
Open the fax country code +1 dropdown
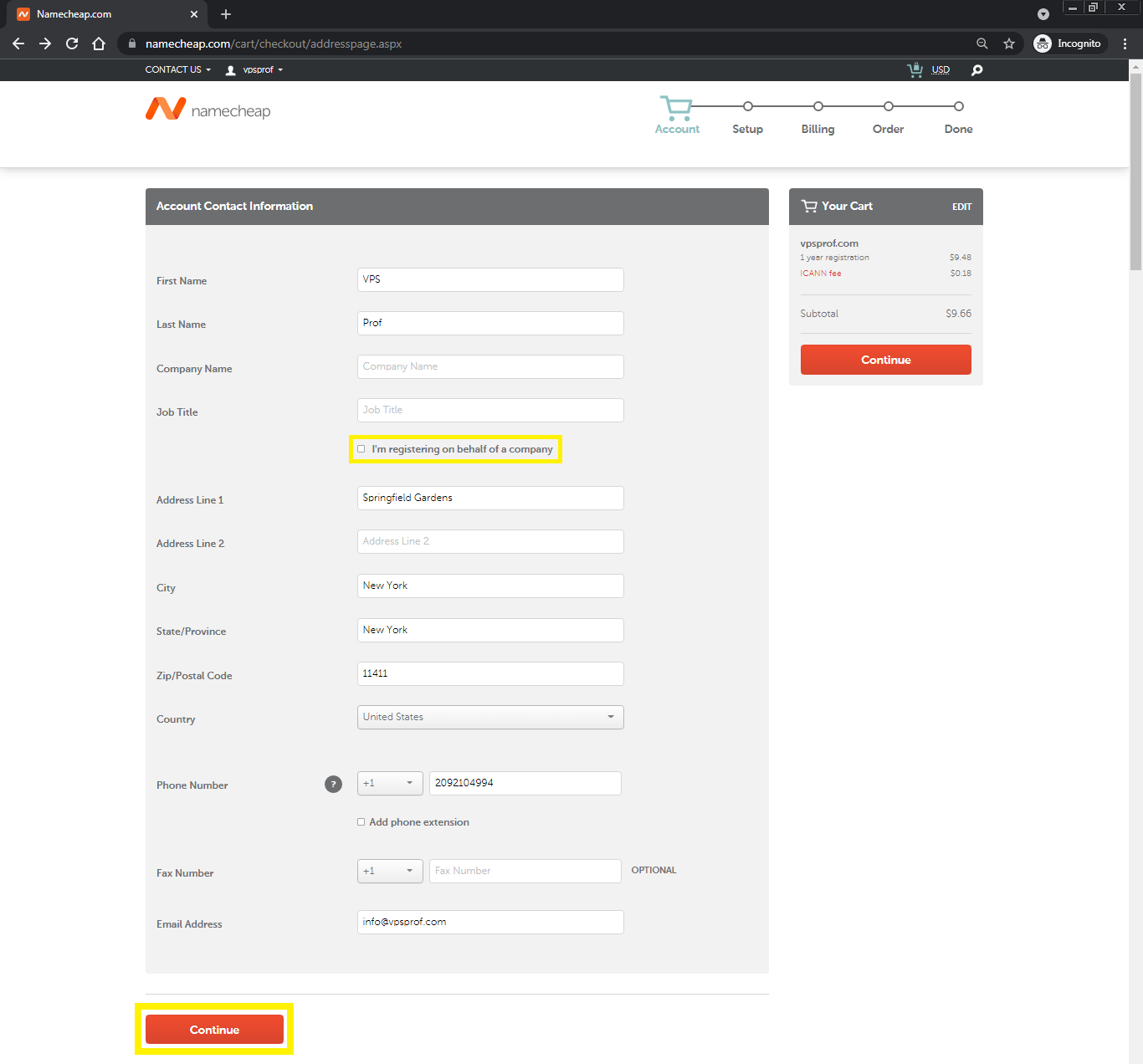point(390,871)
